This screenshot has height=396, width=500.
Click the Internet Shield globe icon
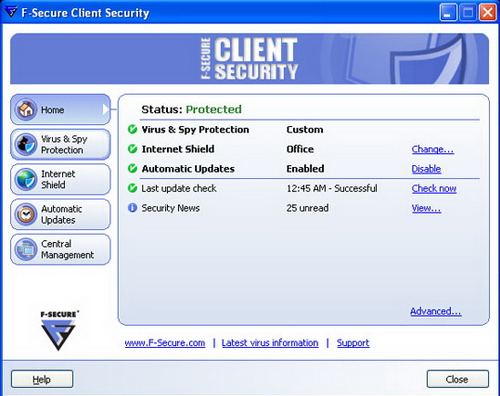tap(26, 180)
